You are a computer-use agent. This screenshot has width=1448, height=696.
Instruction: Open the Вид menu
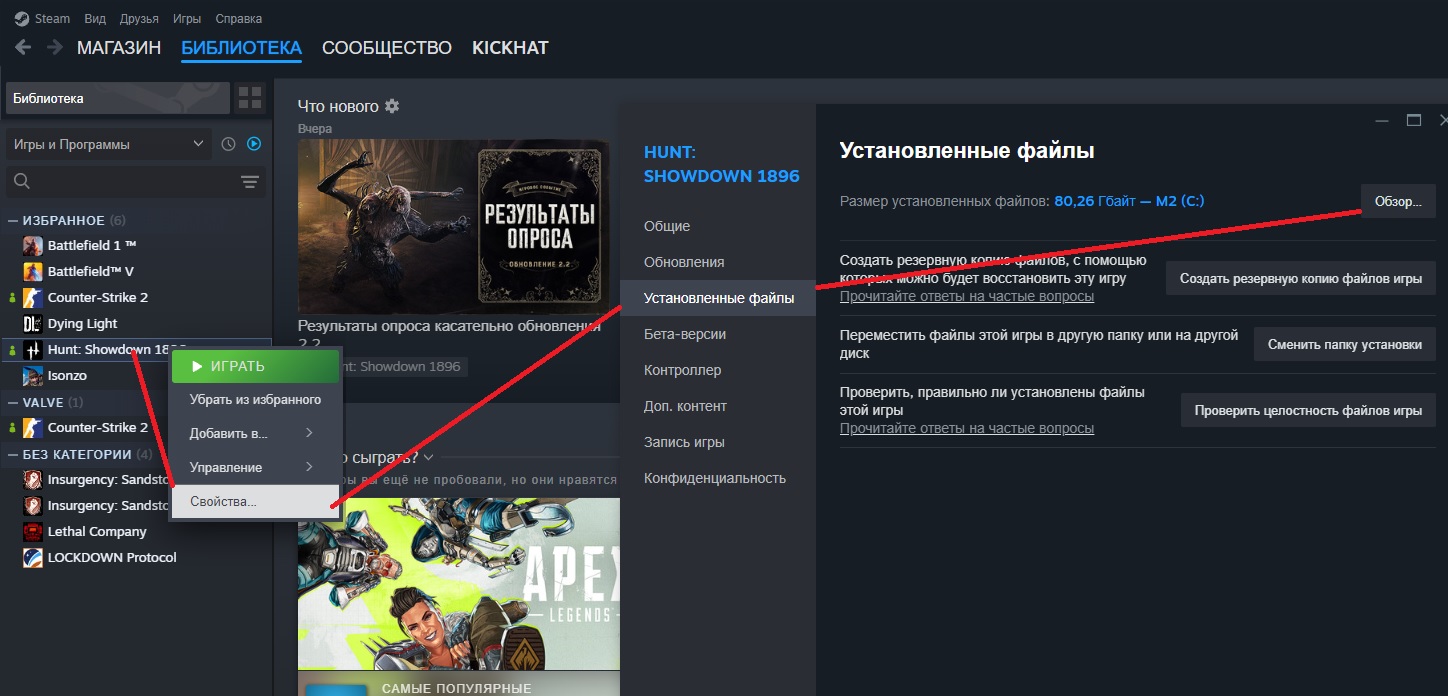96,19
